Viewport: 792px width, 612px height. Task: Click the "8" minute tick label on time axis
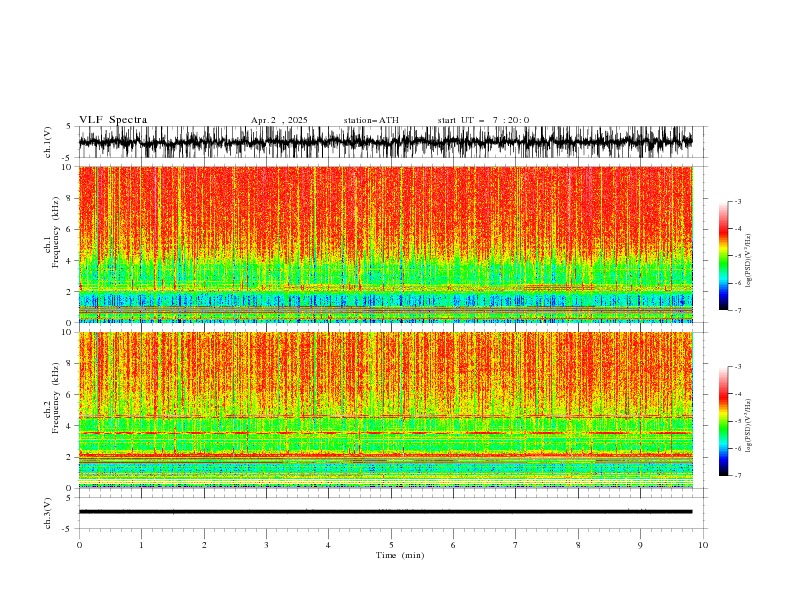[x=578, y=545]
